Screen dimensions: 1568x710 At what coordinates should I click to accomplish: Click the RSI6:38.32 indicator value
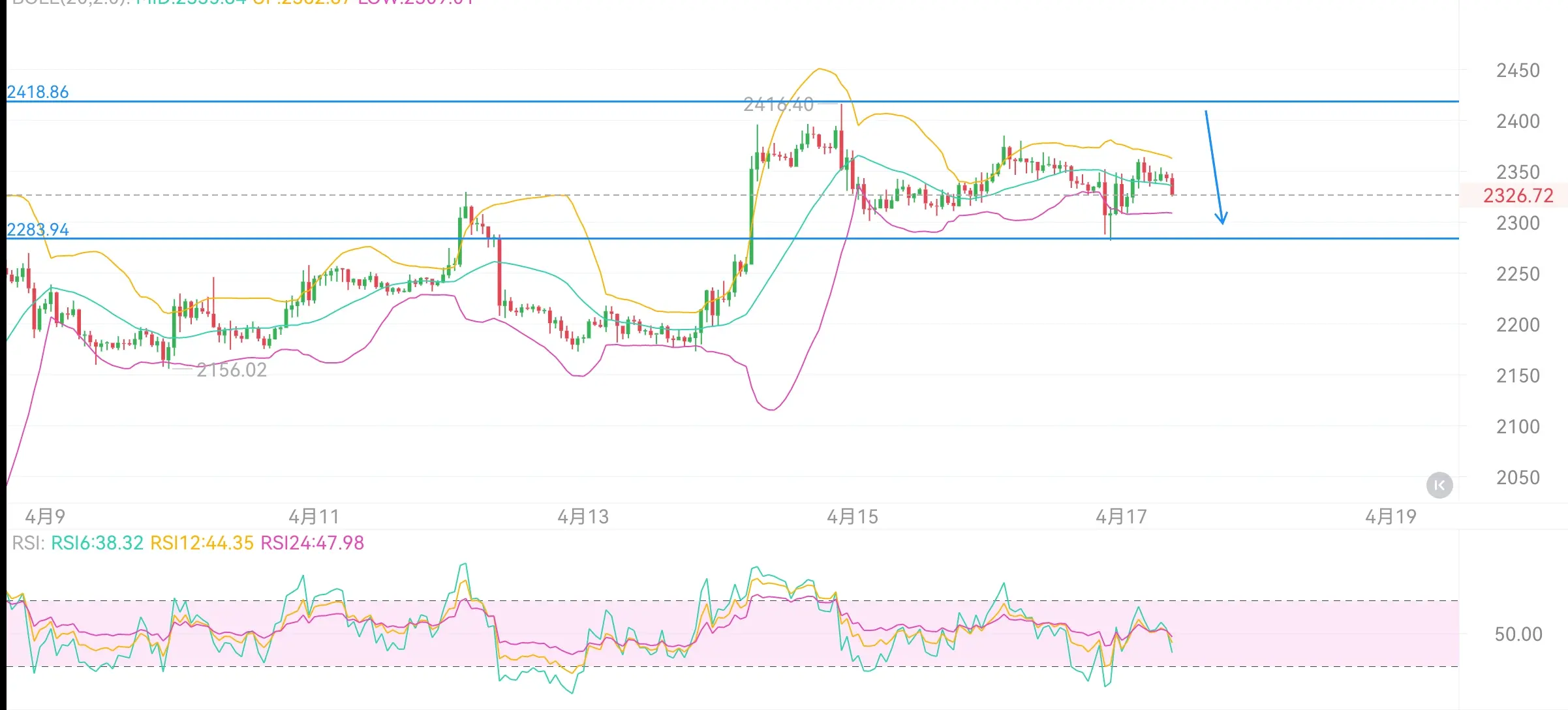97,543
